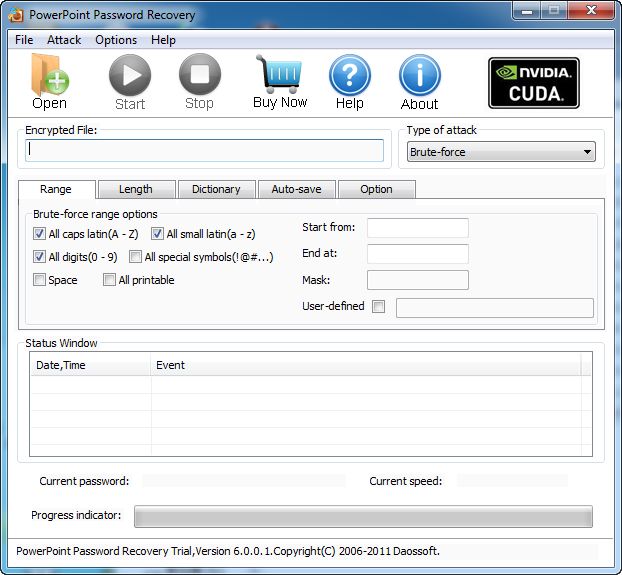Click the NVIDIA CUDA logo

[x=533, y=82]
